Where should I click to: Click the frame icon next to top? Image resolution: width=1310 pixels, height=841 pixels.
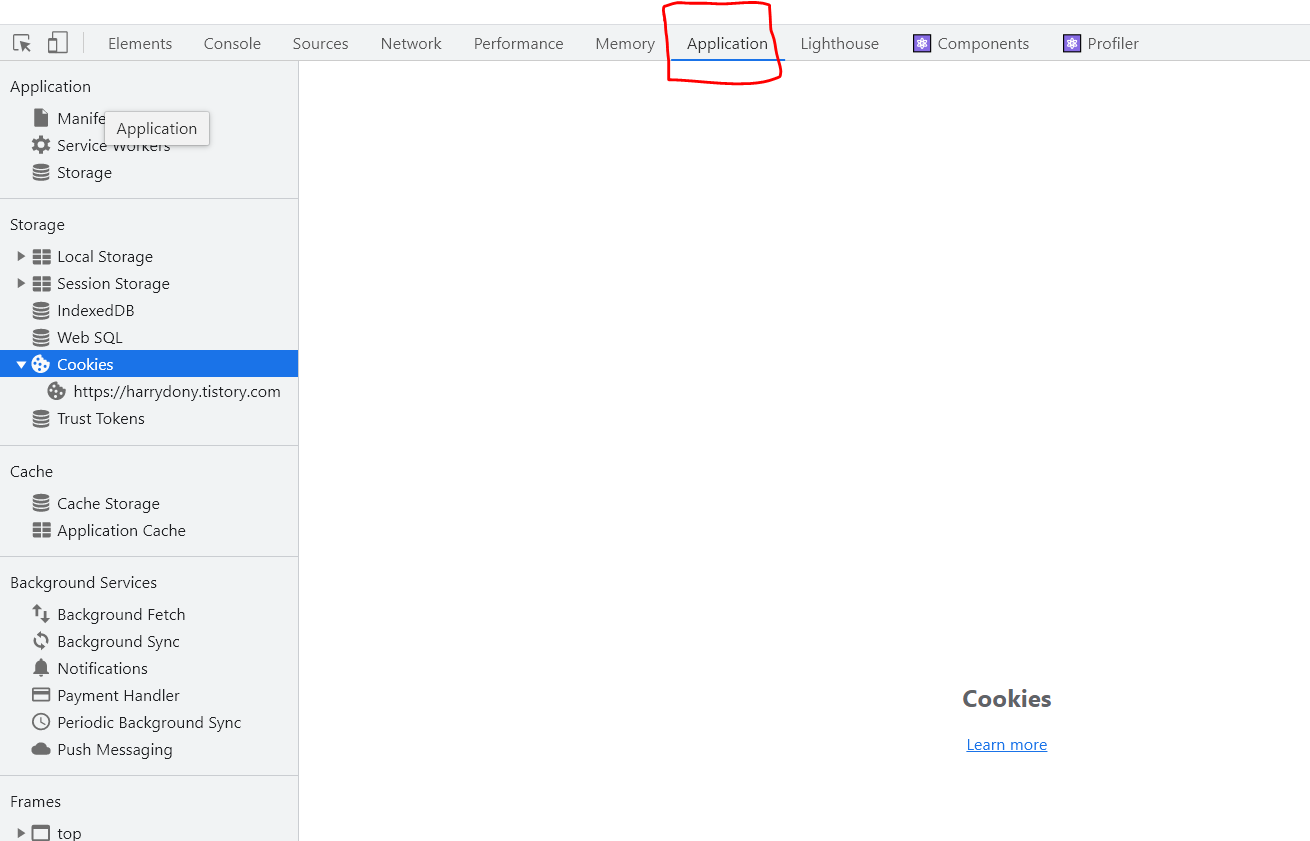tap(41, 832)
